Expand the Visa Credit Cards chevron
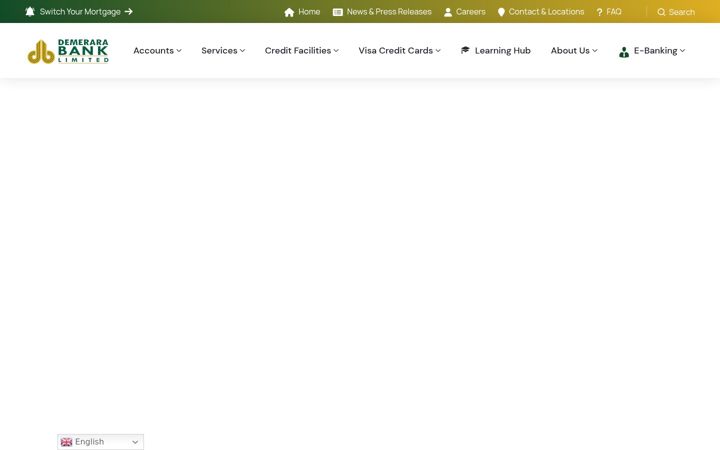This screenshot has width=720, height=450. 438,51
